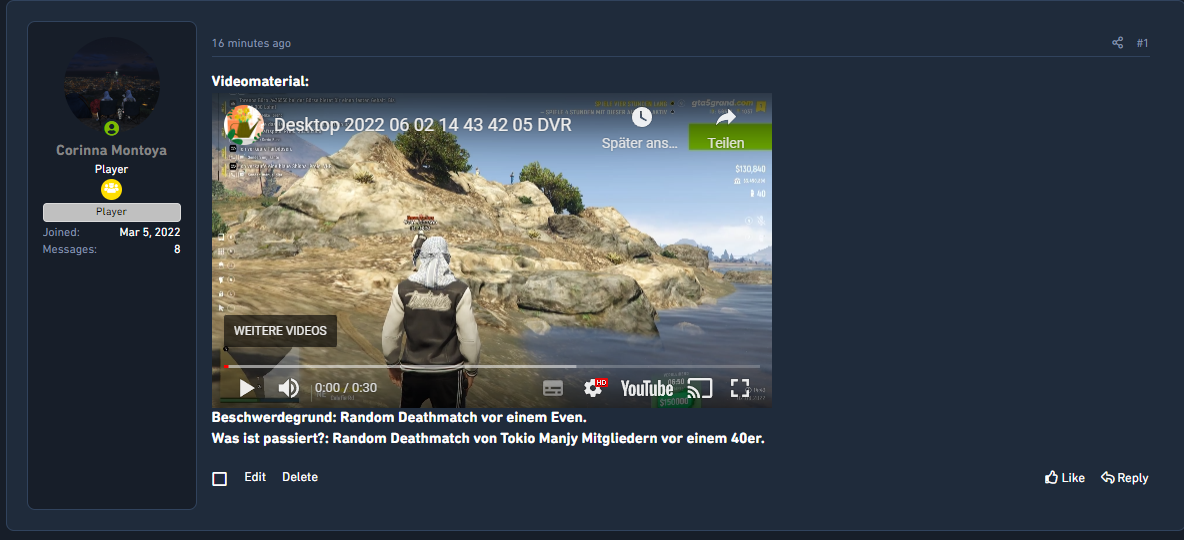Screen dimensions: 1184x540
Task: Open video title Desktop 2022 DVR
Action: coord(422,125)
